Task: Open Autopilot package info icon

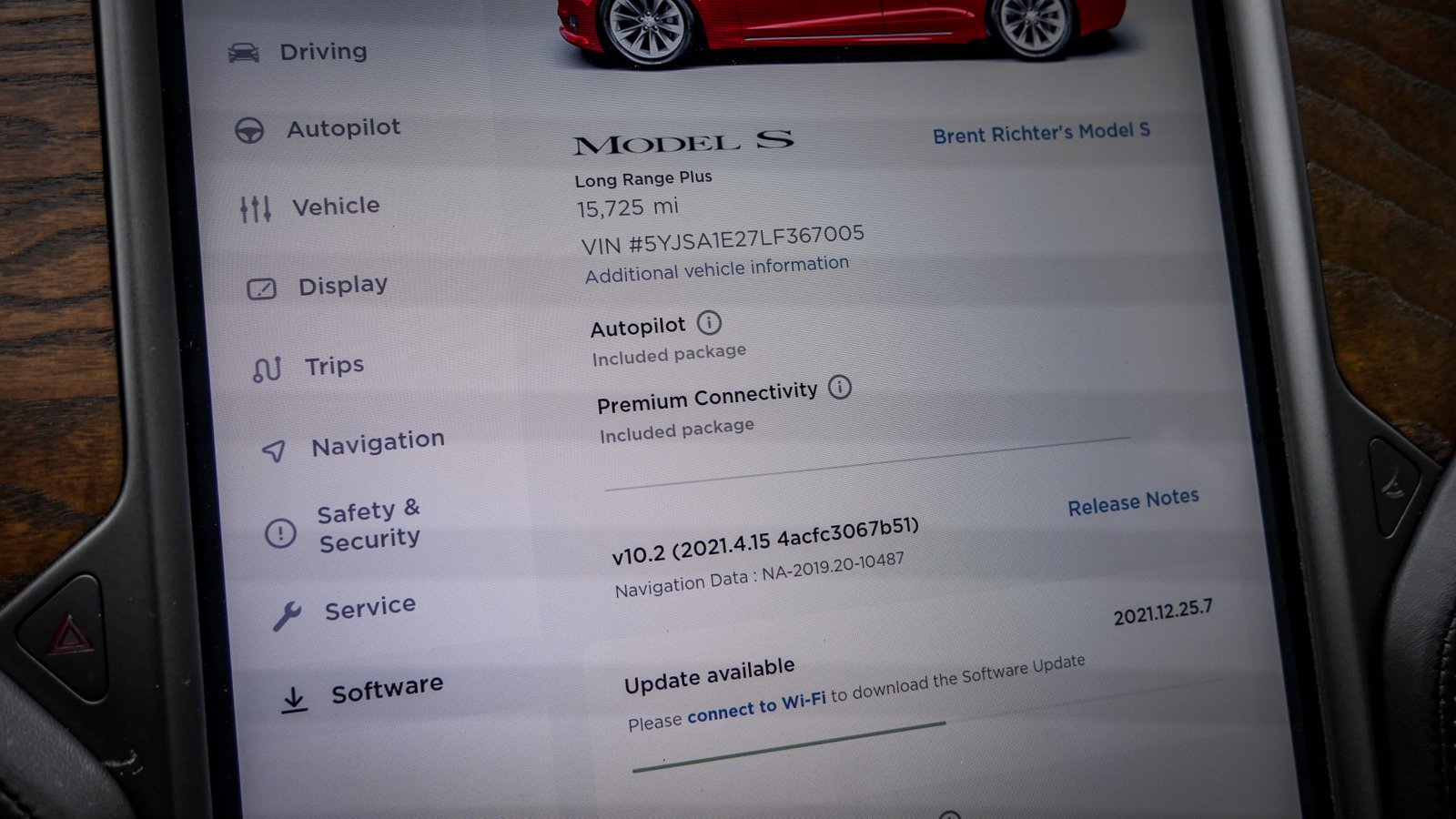Action: (709, 322)
